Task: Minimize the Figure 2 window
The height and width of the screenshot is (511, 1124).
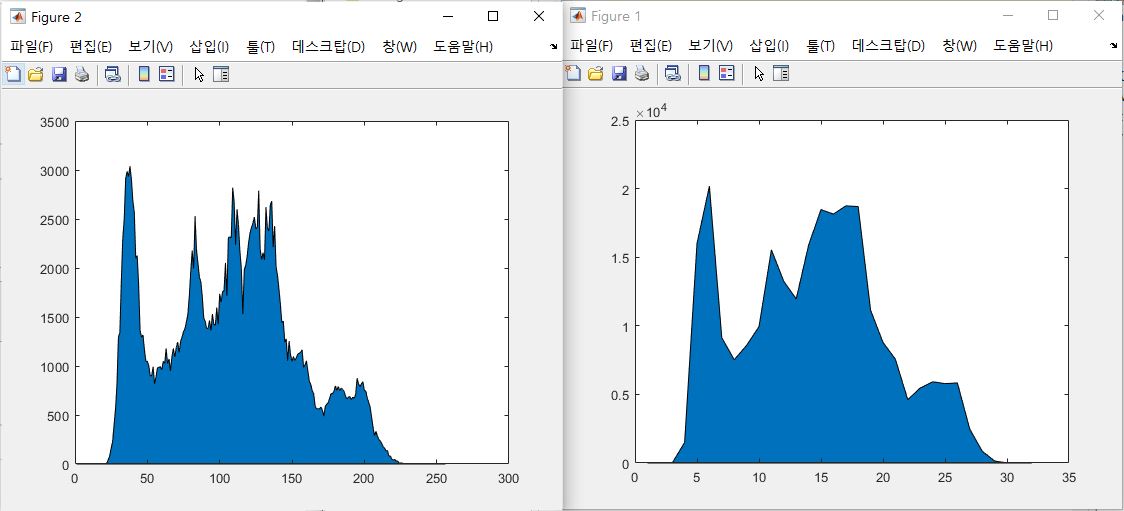Action: [x=447, y=16]
